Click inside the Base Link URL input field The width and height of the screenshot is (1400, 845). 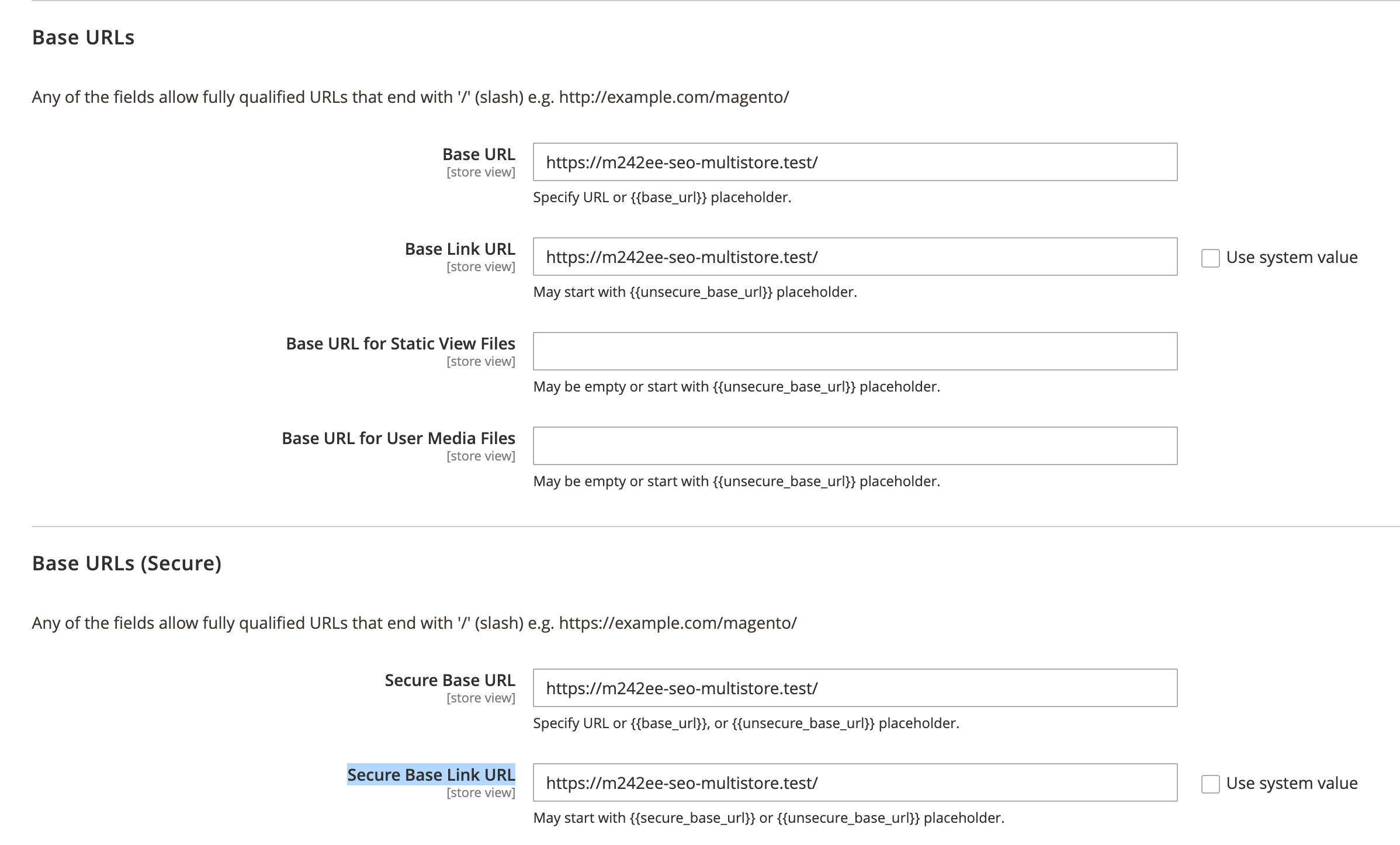(853, 257)
